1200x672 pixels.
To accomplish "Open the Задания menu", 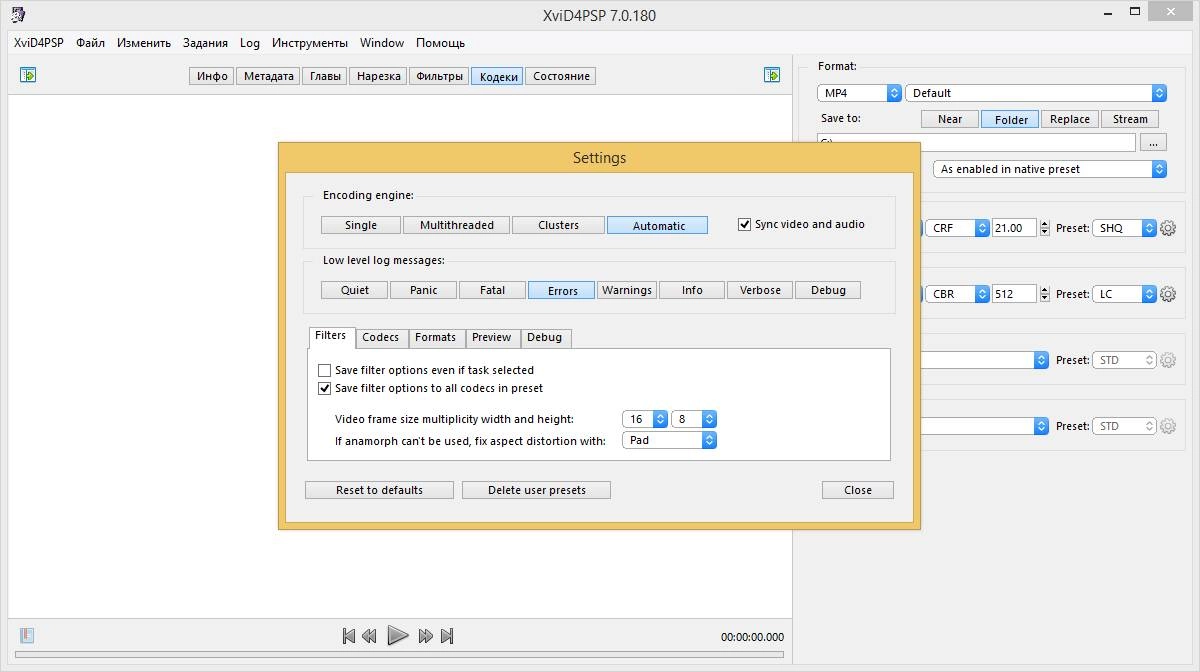I will coord(206,43).
